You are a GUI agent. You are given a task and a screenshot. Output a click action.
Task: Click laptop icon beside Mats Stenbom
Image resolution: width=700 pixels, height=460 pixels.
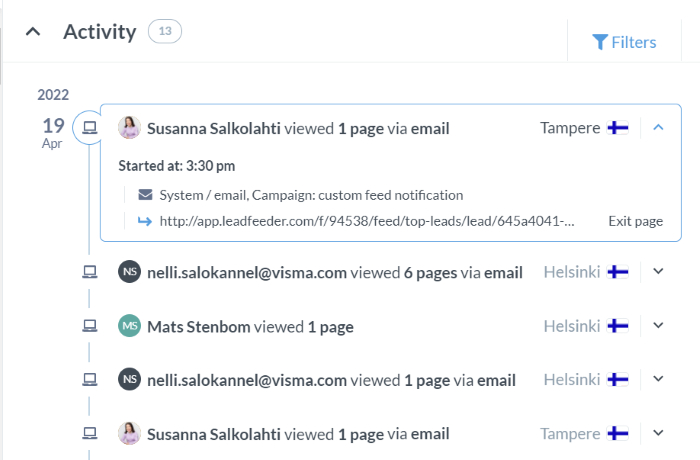click(90, 326)
